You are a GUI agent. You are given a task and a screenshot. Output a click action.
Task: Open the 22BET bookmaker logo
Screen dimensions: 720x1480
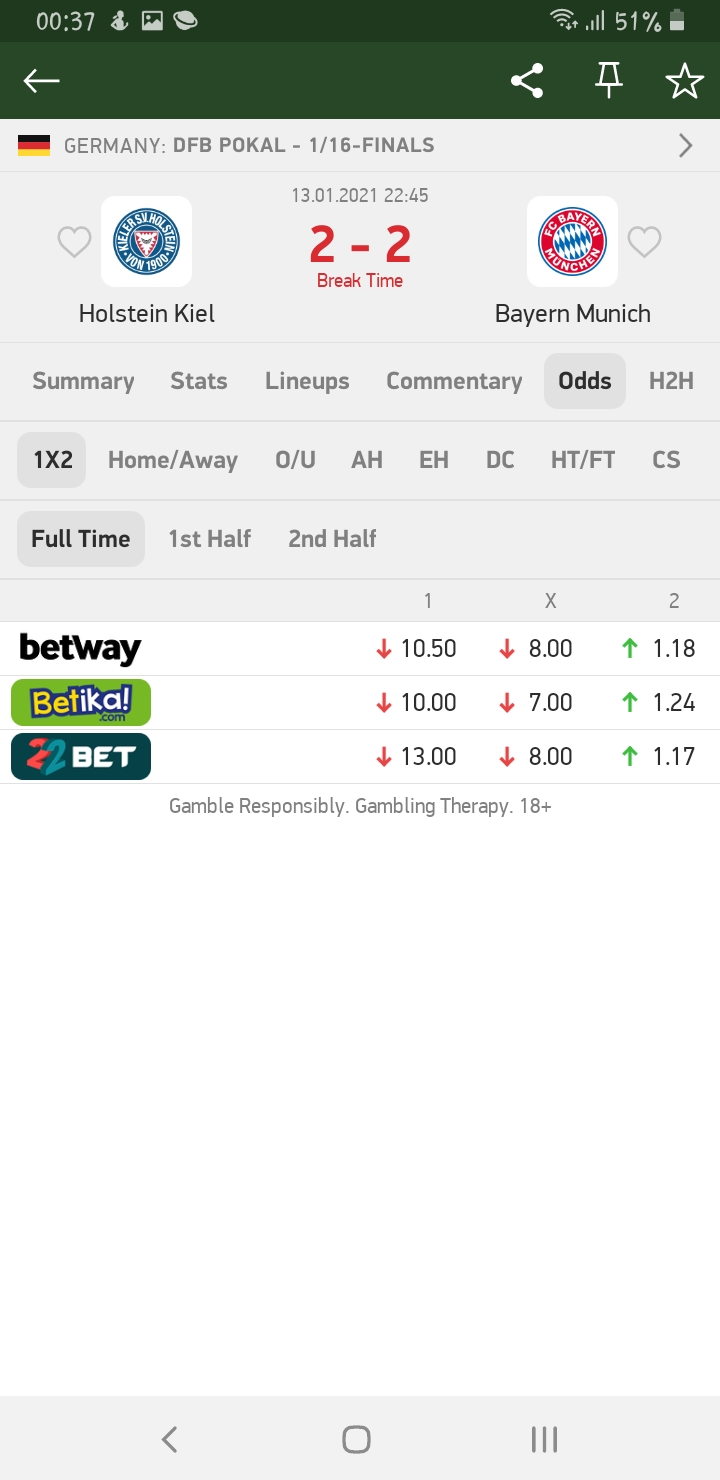click(x=81, y=757)
